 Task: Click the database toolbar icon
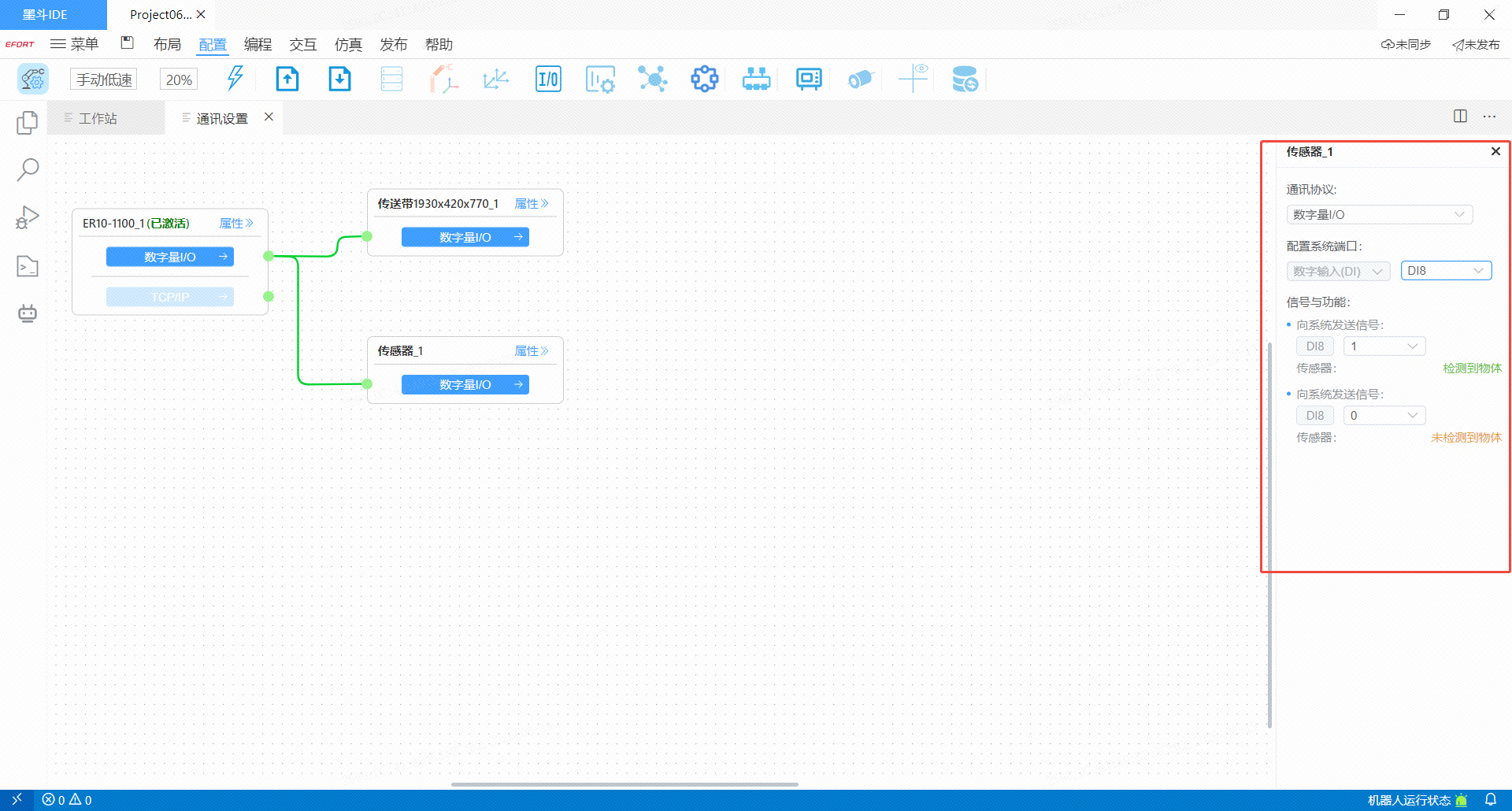pos(964,80)
